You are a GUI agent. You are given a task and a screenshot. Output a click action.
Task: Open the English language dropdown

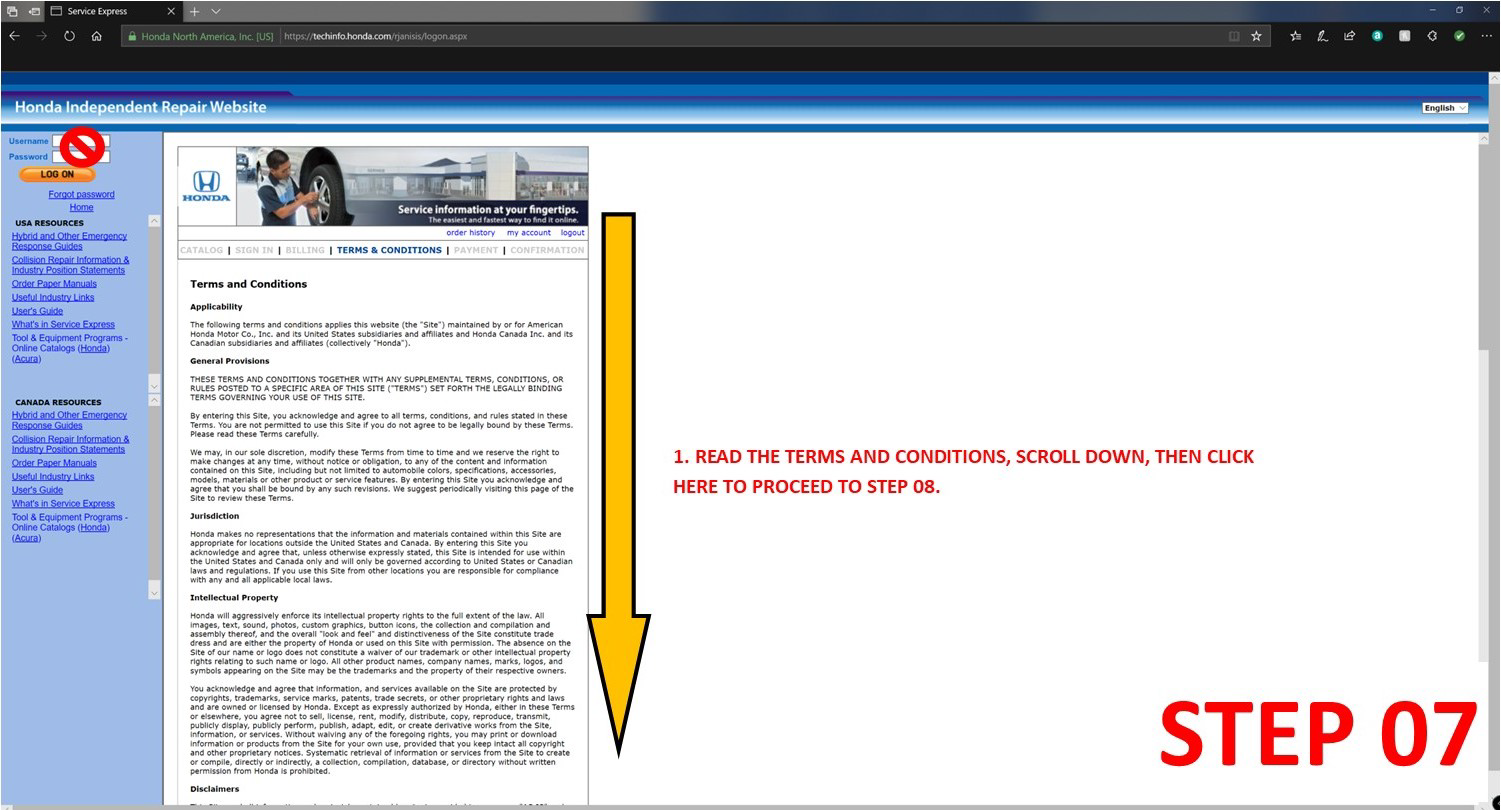pyautogui.click(x=1445, y=108)
